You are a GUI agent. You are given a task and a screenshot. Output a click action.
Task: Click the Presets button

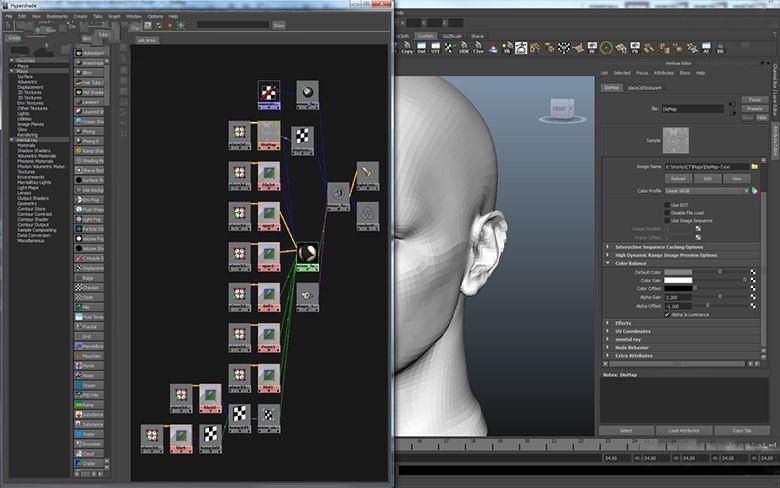[755, 108]
